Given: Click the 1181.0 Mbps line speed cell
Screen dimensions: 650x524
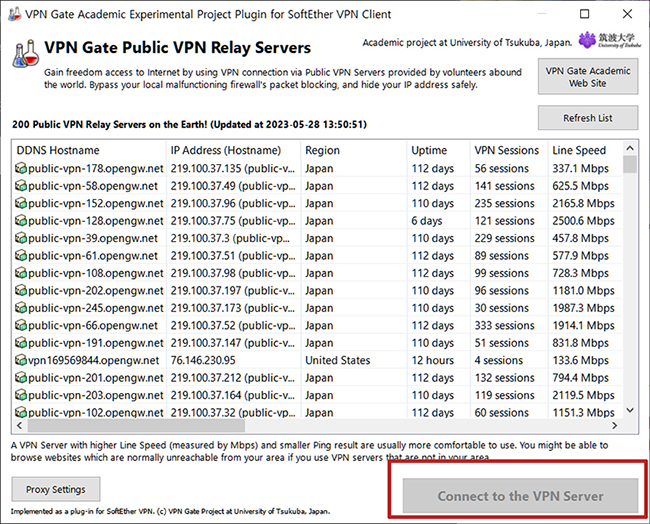Looking at the screenshot, I should tap(583, 291).
